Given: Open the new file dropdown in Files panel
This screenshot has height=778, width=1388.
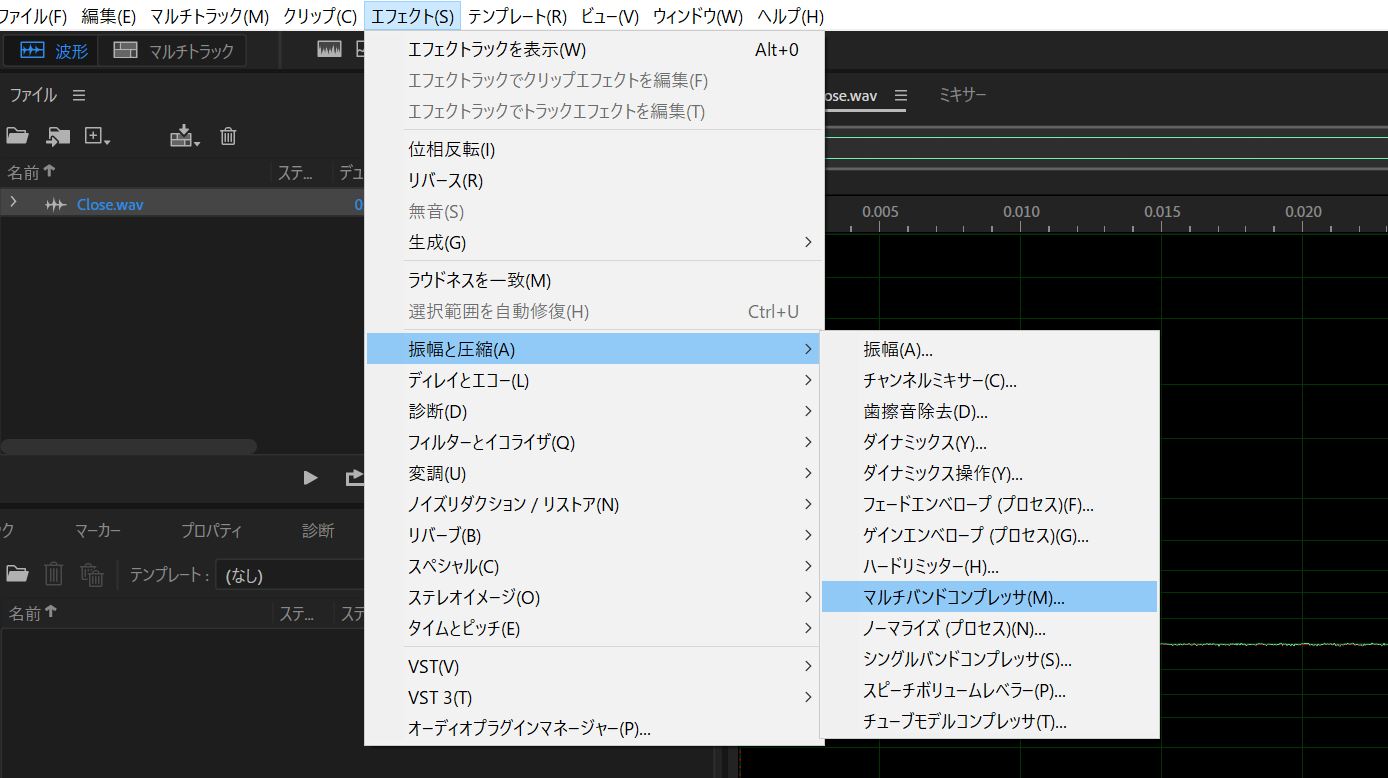Looking at the screenshot, I should pos(98,136).
